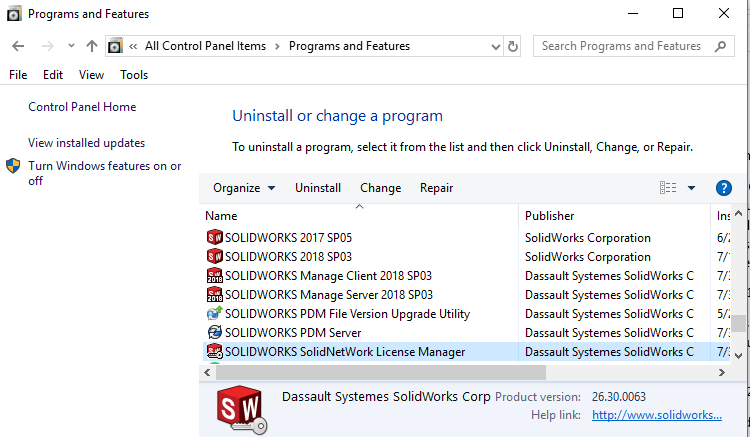Open the solidworks.com help link
Image resolution: width=750 pixels, height=437 pixels.
657,415
